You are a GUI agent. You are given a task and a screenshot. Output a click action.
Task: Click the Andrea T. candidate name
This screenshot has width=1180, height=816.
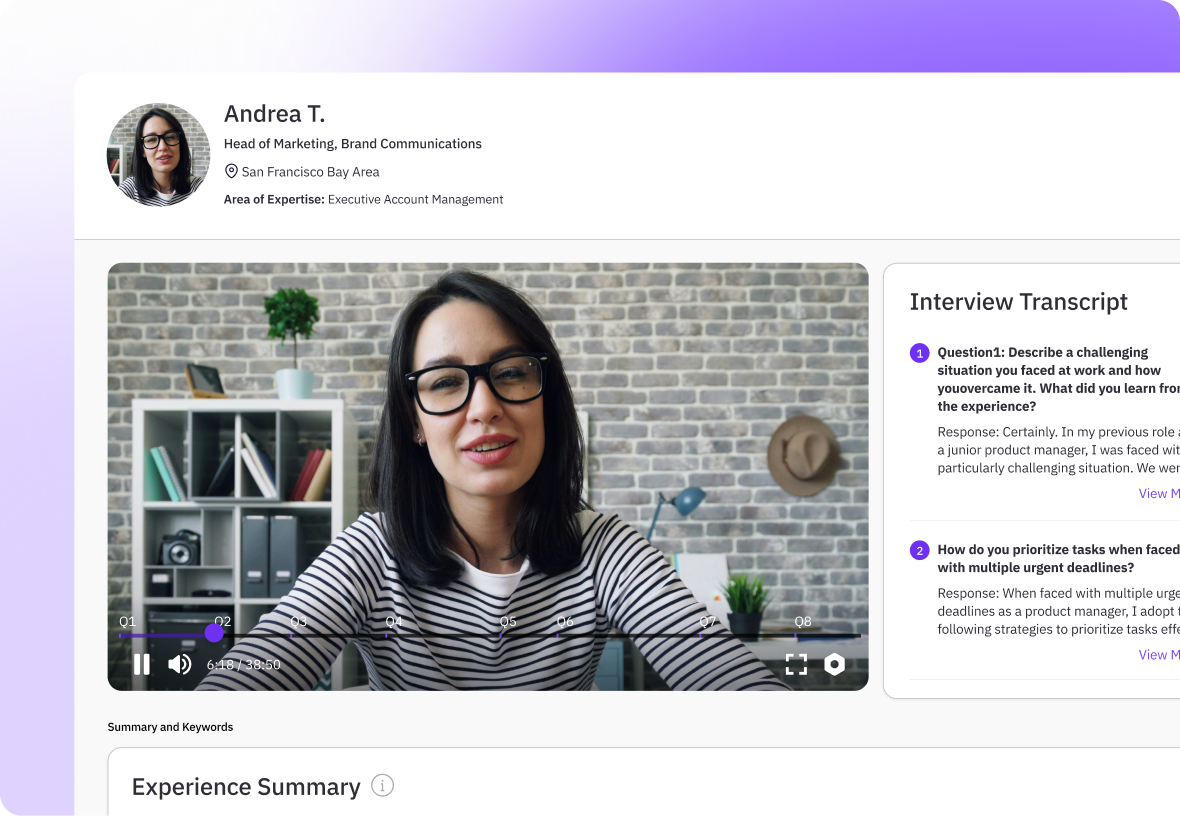(274, 114)
